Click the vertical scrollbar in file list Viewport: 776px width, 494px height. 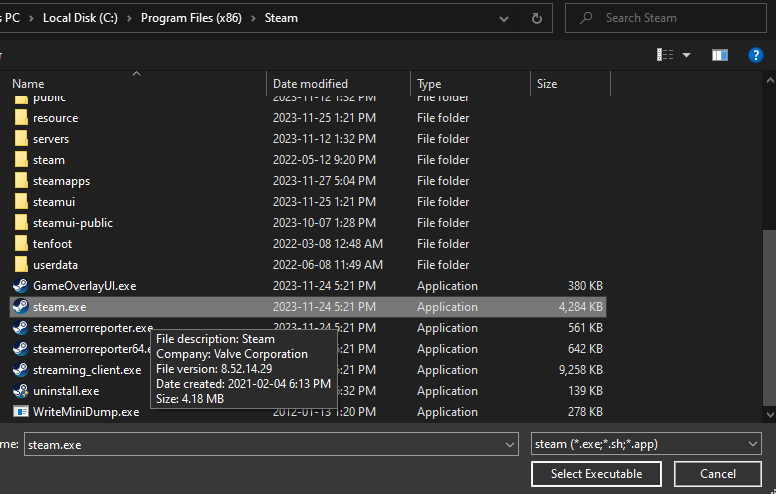coord(768,320)
